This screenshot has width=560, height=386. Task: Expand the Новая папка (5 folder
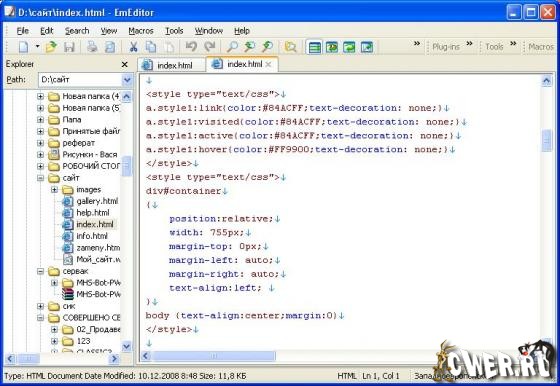click(x=40, y=108)
